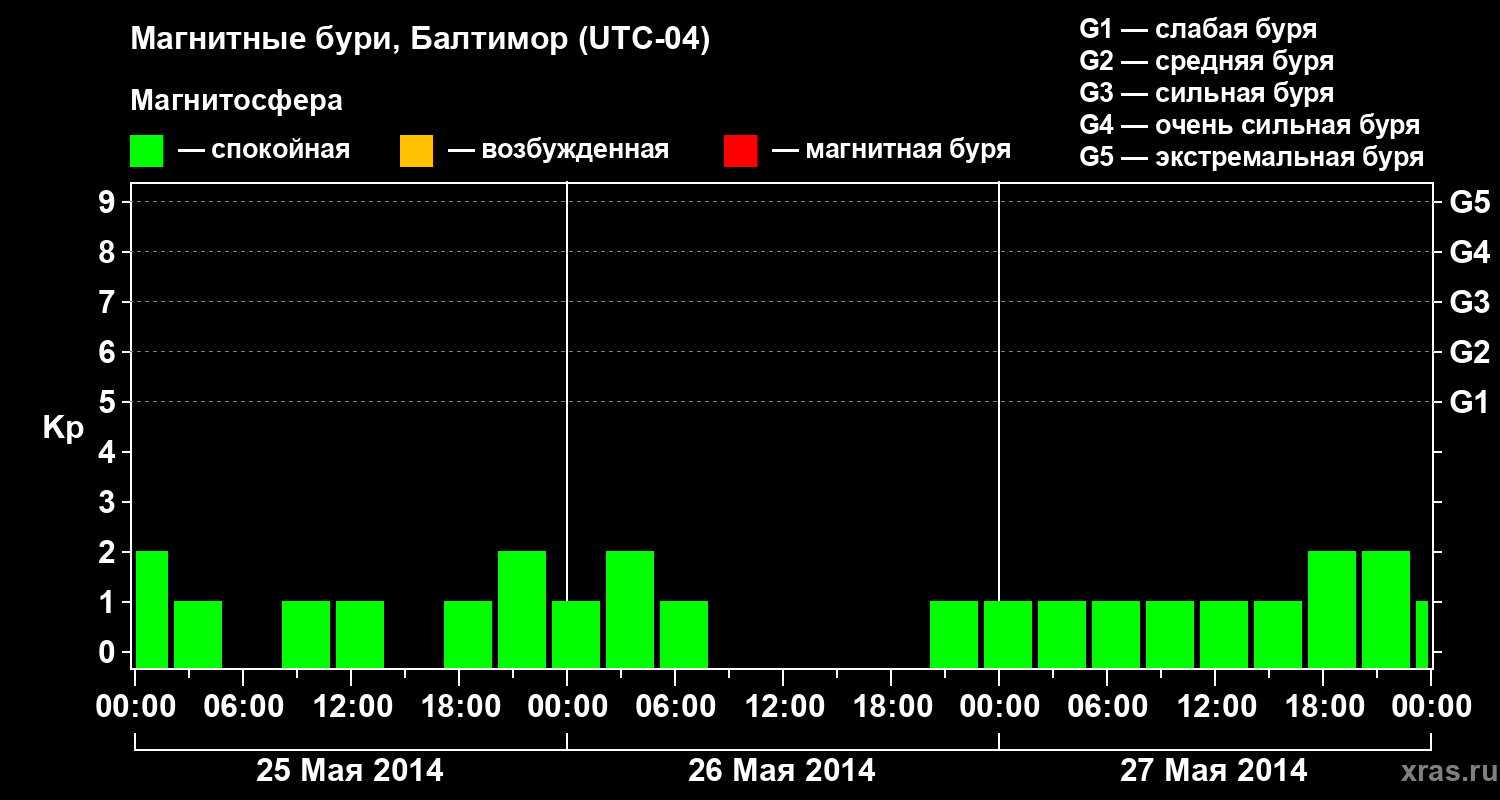Click the date label 25 Мая 2014
Image resolution: width=1500 pixels, height=800 pixels.
coord(350,771)
